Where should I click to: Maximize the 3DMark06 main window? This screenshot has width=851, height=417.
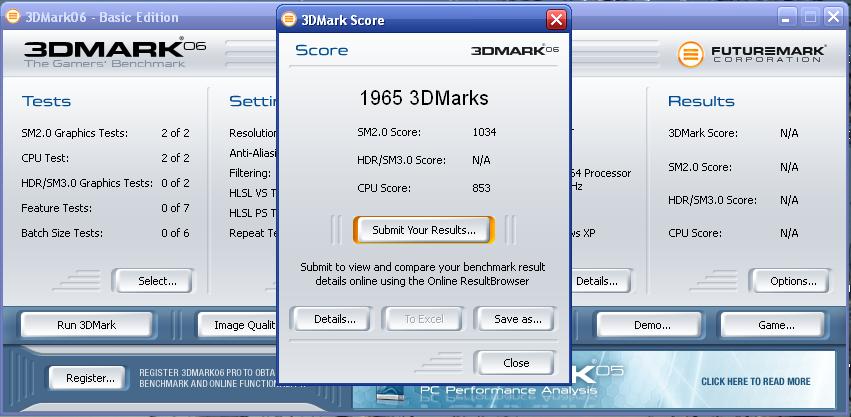(x=811, y=17)
